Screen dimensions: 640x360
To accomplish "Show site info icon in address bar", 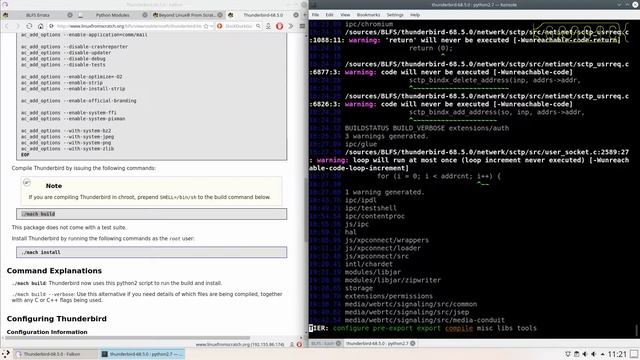I will [51, 26].
